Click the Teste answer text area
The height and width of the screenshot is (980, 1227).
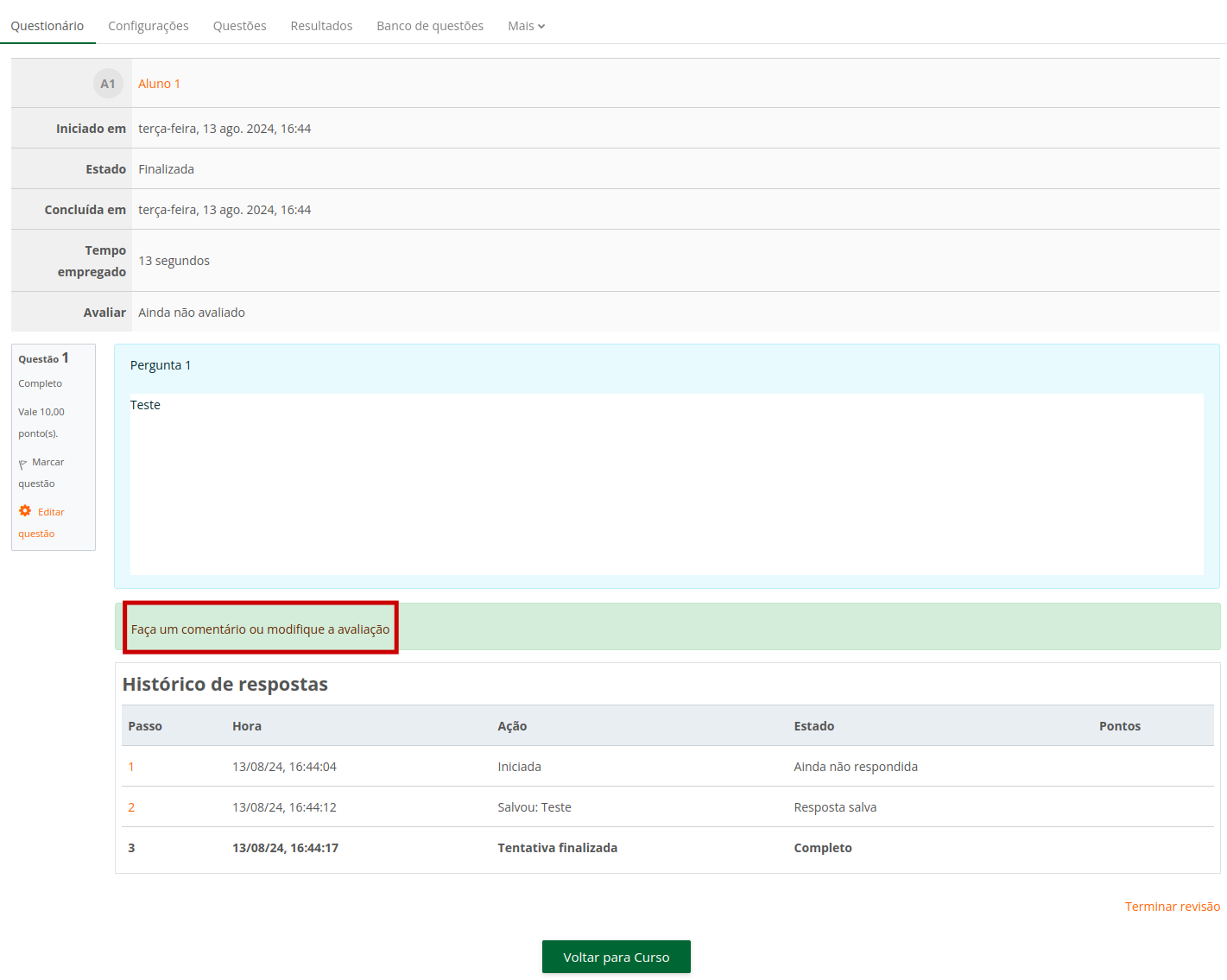pyautogui.click(x=666, y=484)
